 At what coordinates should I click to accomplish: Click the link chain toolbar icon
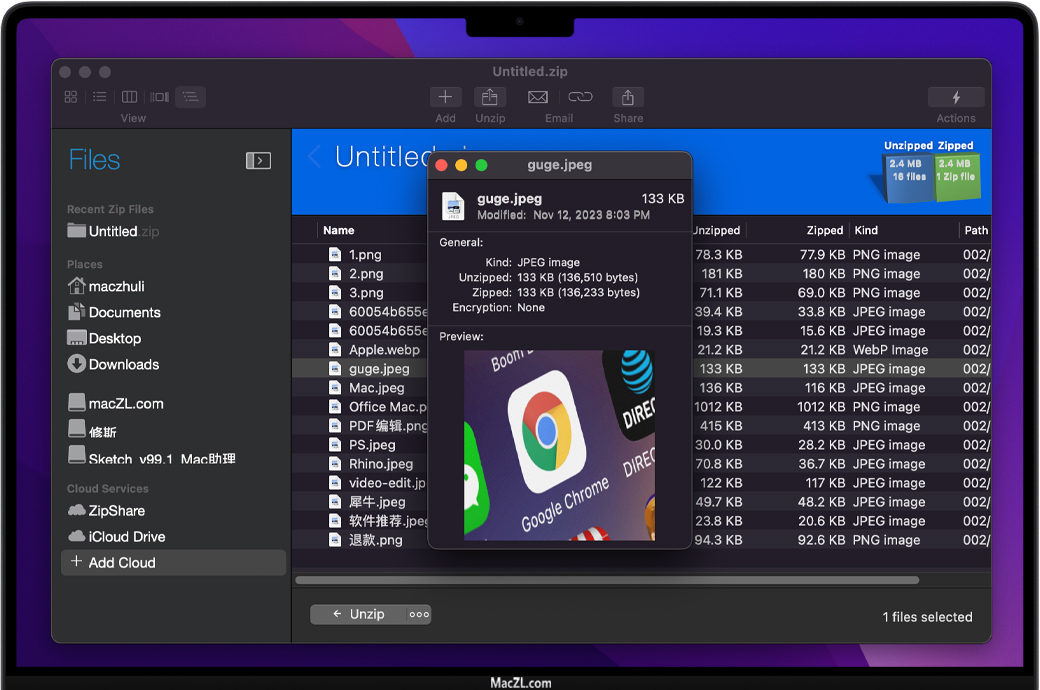click(580, 97)
